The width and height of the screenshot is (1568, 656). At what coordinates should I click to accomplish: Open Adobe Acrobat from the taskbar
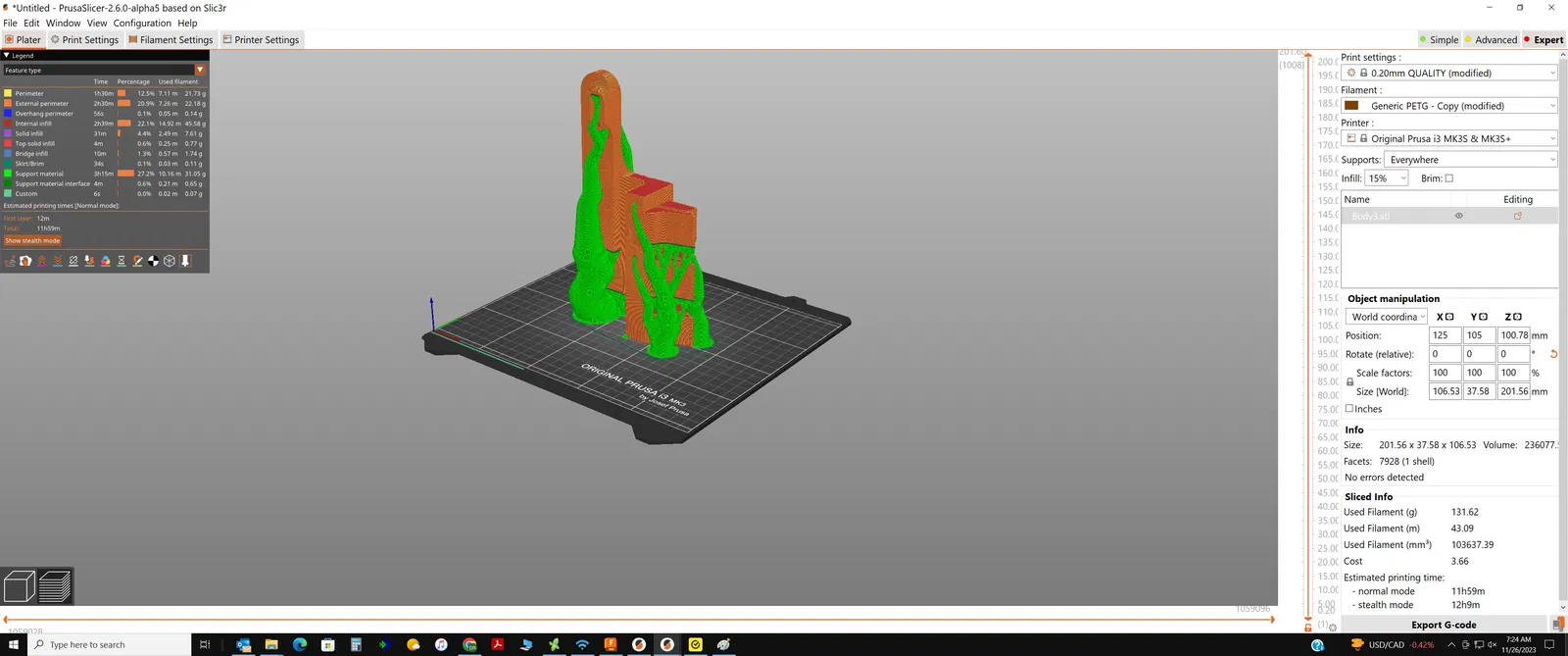498,644
